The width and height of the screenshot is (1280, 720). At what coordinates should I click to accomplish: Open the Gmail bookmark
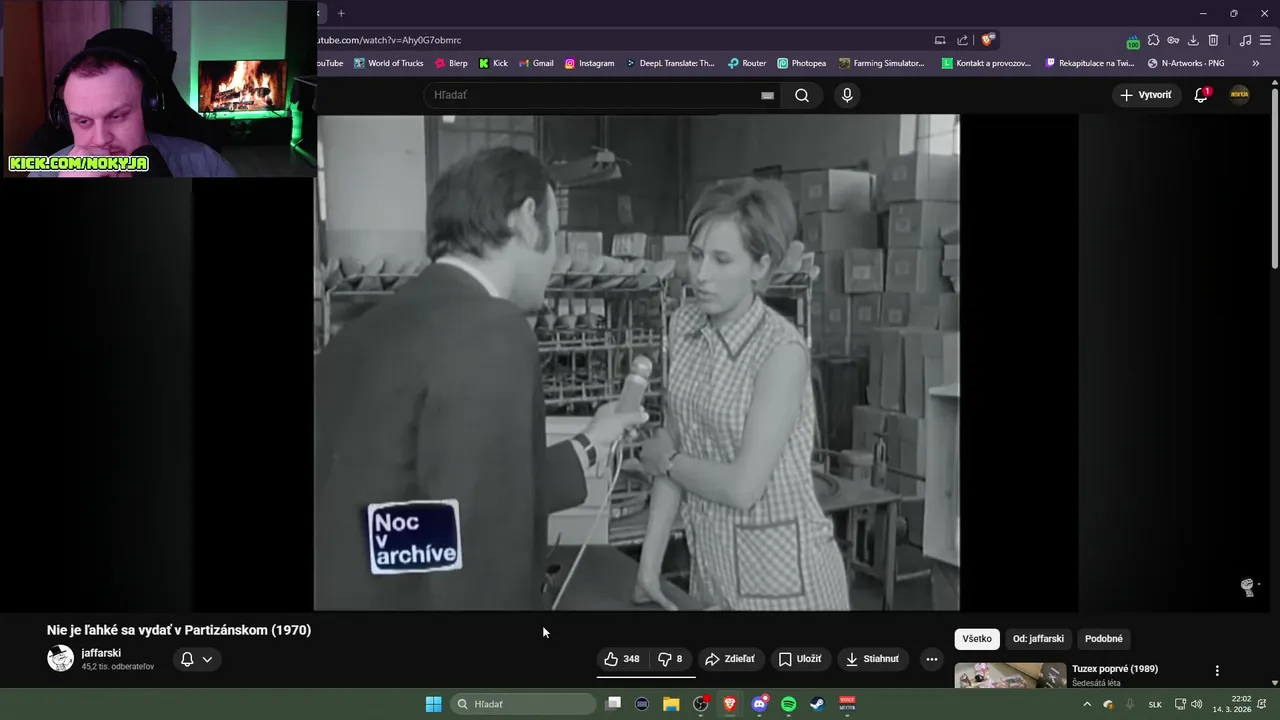pos(536,63)
